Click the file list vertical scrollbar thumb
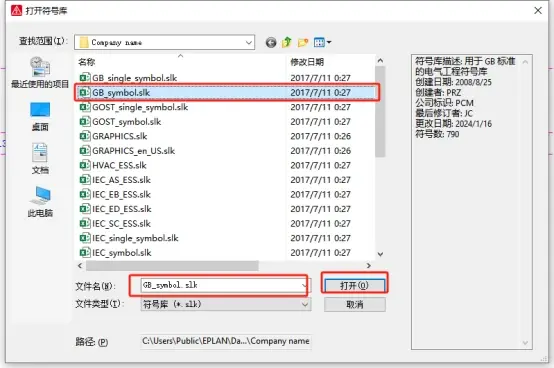The image size is (554, 368). click(x=380, y=112)
